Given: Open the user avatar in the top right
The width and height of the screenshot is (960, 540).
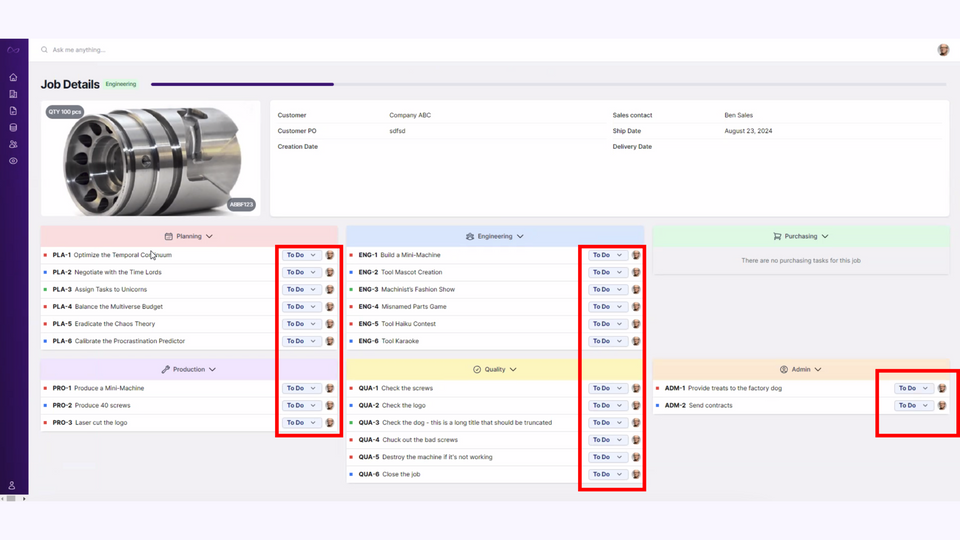Looking at the screenshot, I should (943, 50).
